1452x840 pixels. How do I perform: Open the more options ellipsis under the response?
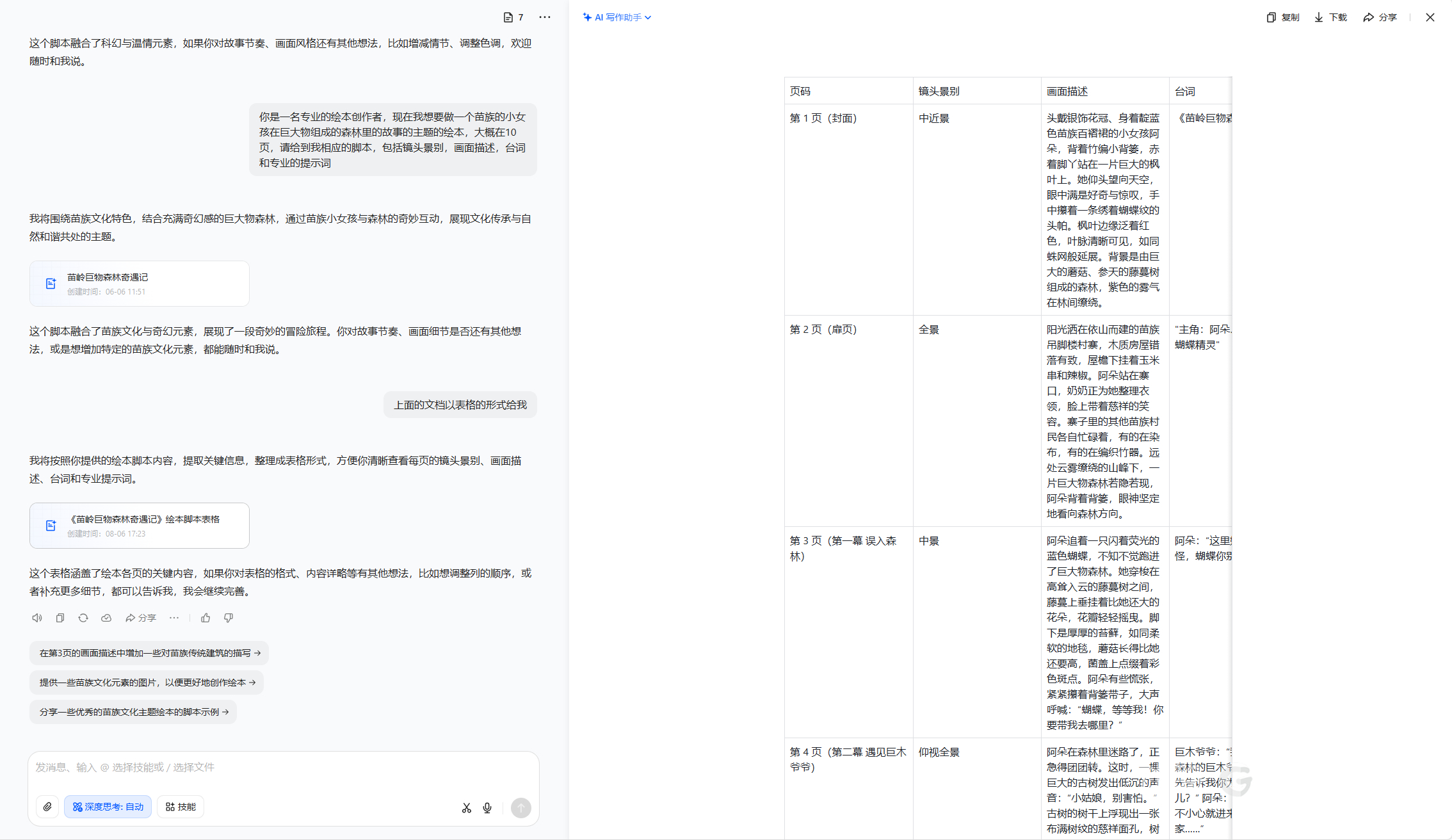click(174, 618)
